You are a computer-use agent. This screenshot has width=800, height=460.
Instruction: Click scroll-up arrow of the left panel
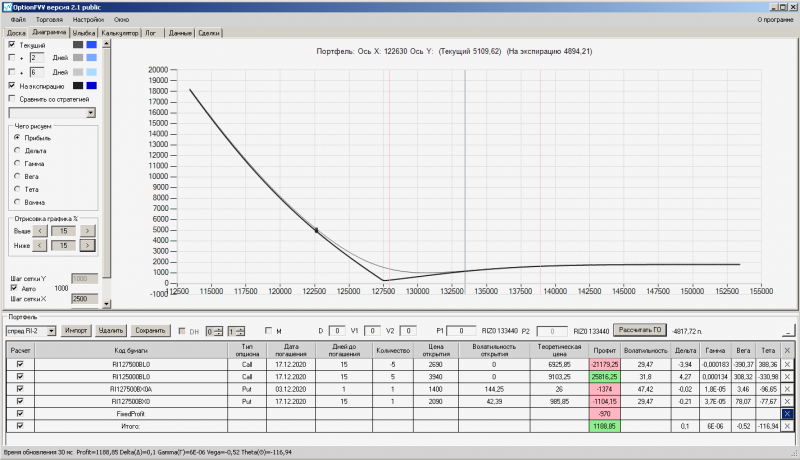point(106,44)
